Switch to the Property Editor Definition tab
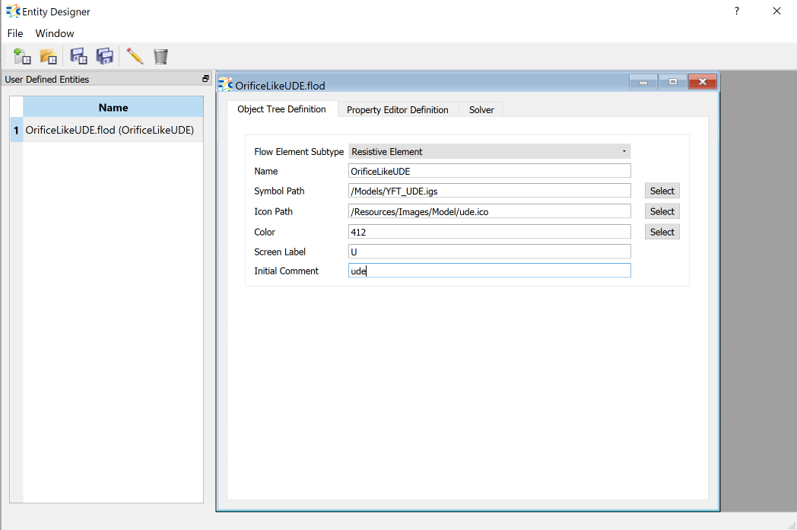Viewport: 797px width, 530px height. tap(397, 110)
